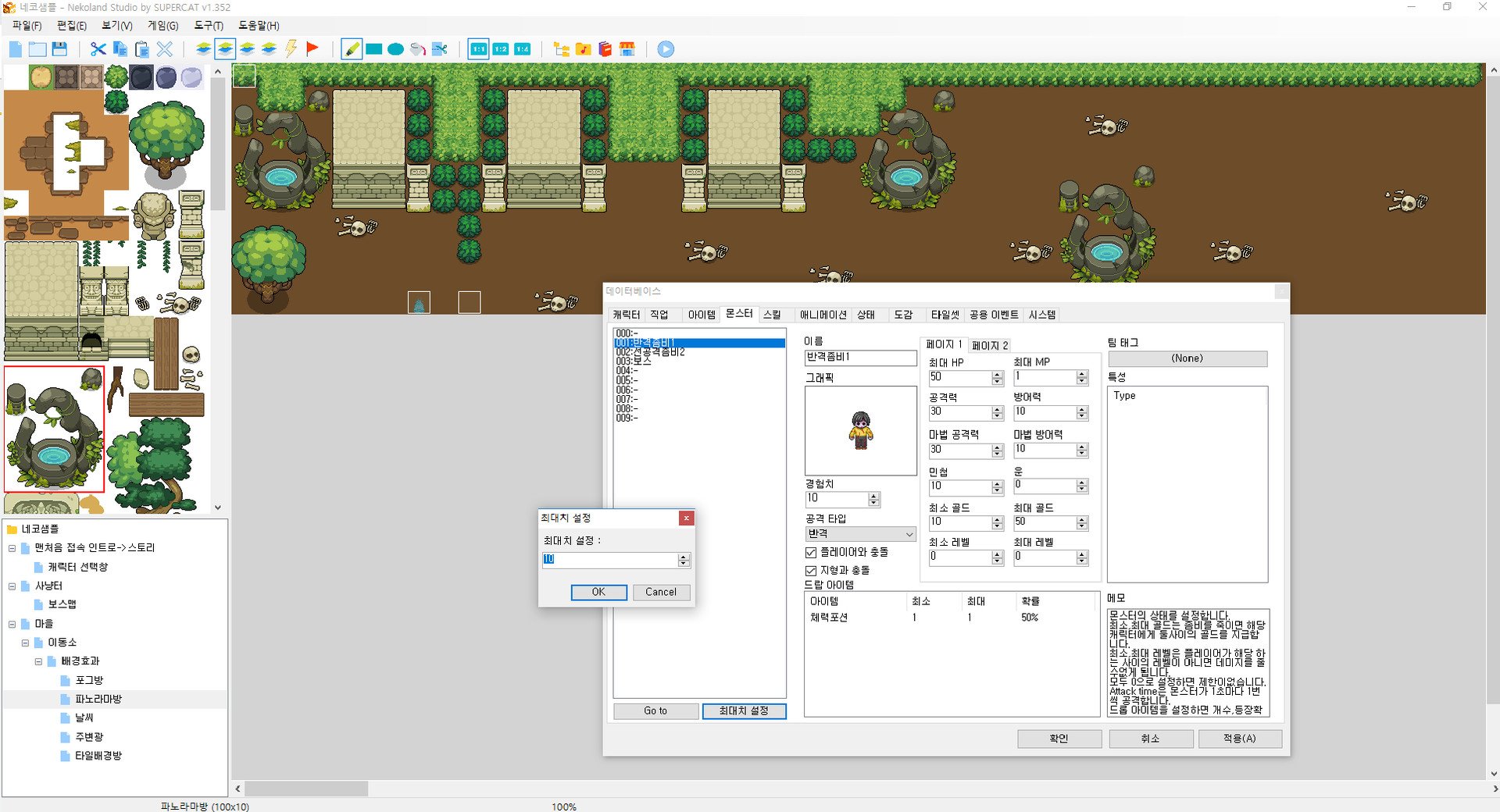Screen dimensions: 1500x812
Task: Set zoom to 1:2 scale
Action: [500, 48]
